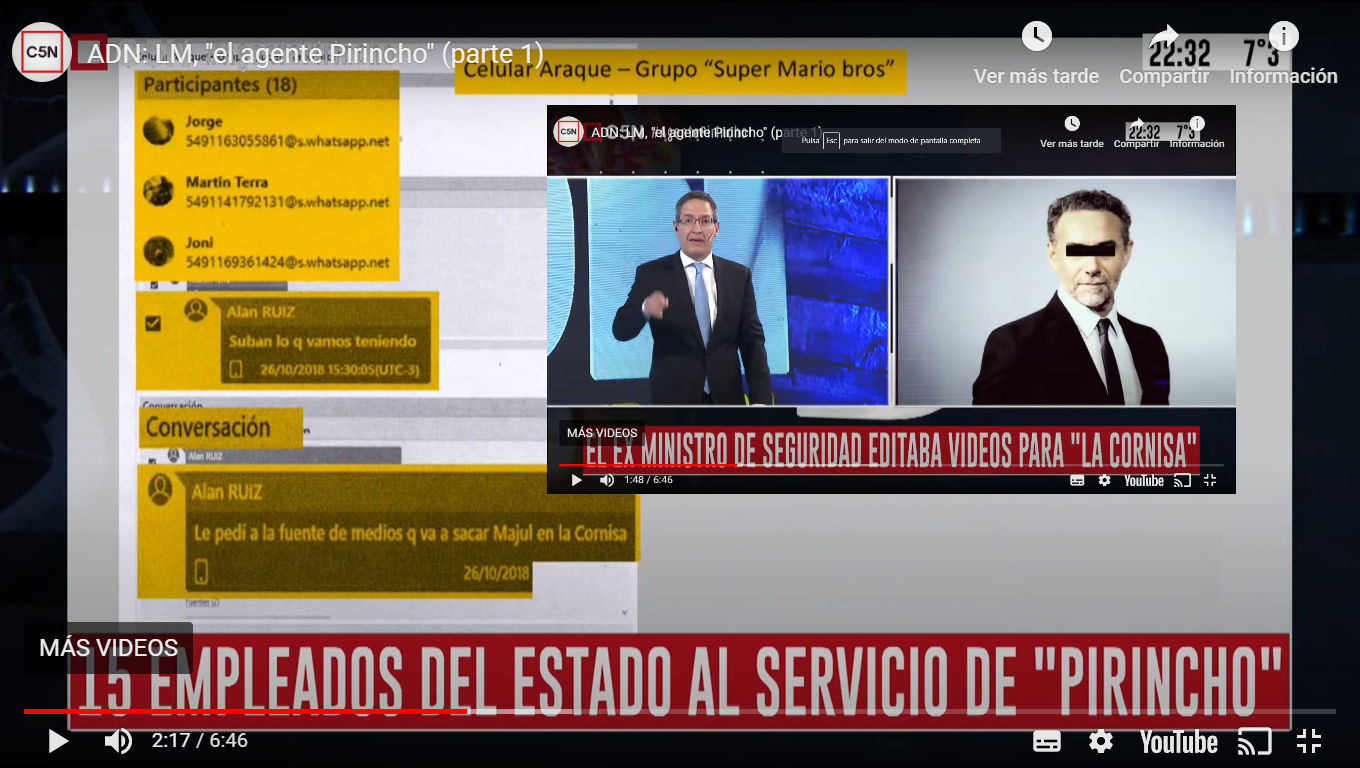Click the small MÁS VIDEOS label in inset player
Viewport: 1360px width, 768px height.
tap(602, 433)
